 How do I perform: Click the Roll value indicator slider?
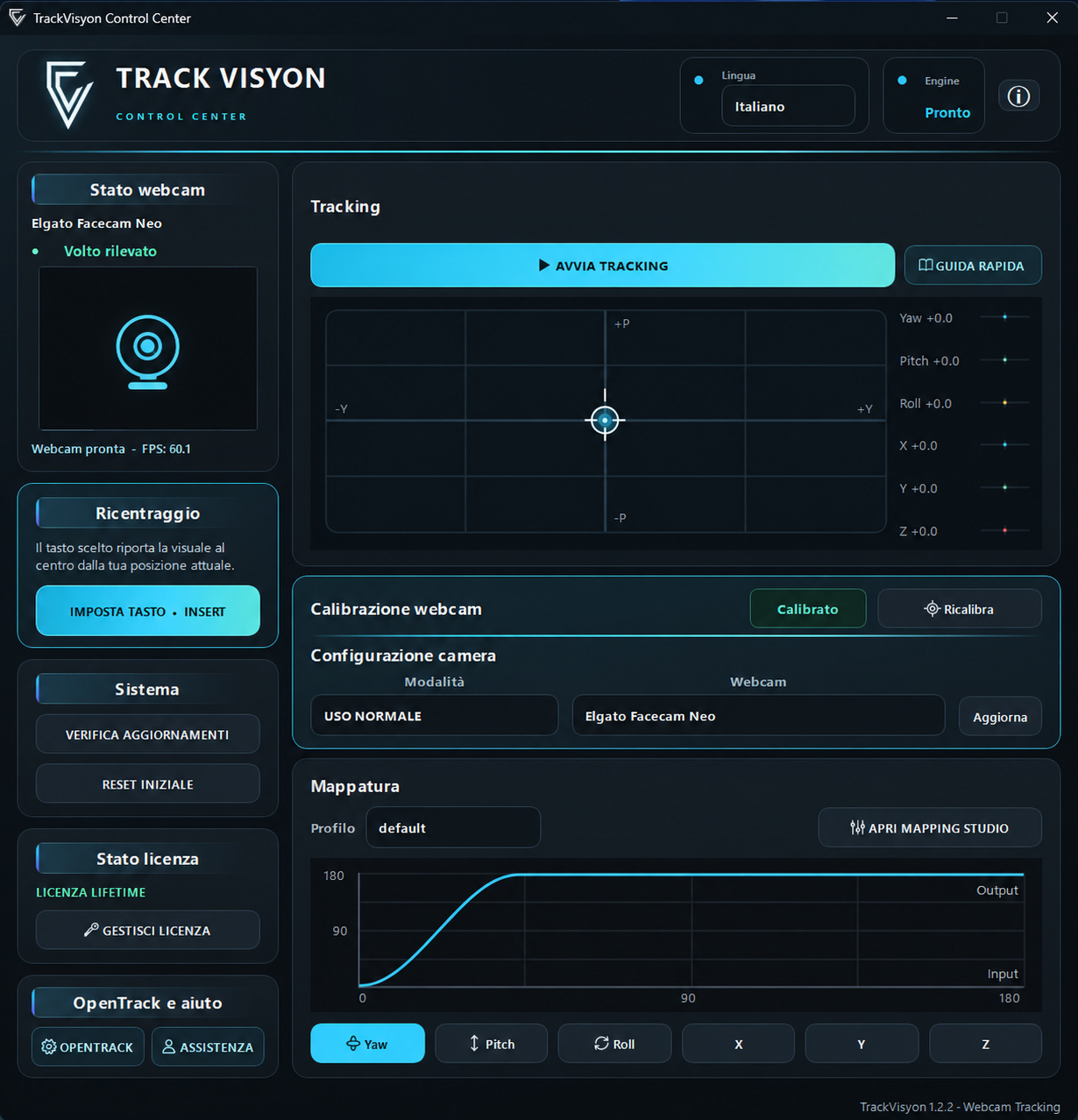tap(1004, 403)
